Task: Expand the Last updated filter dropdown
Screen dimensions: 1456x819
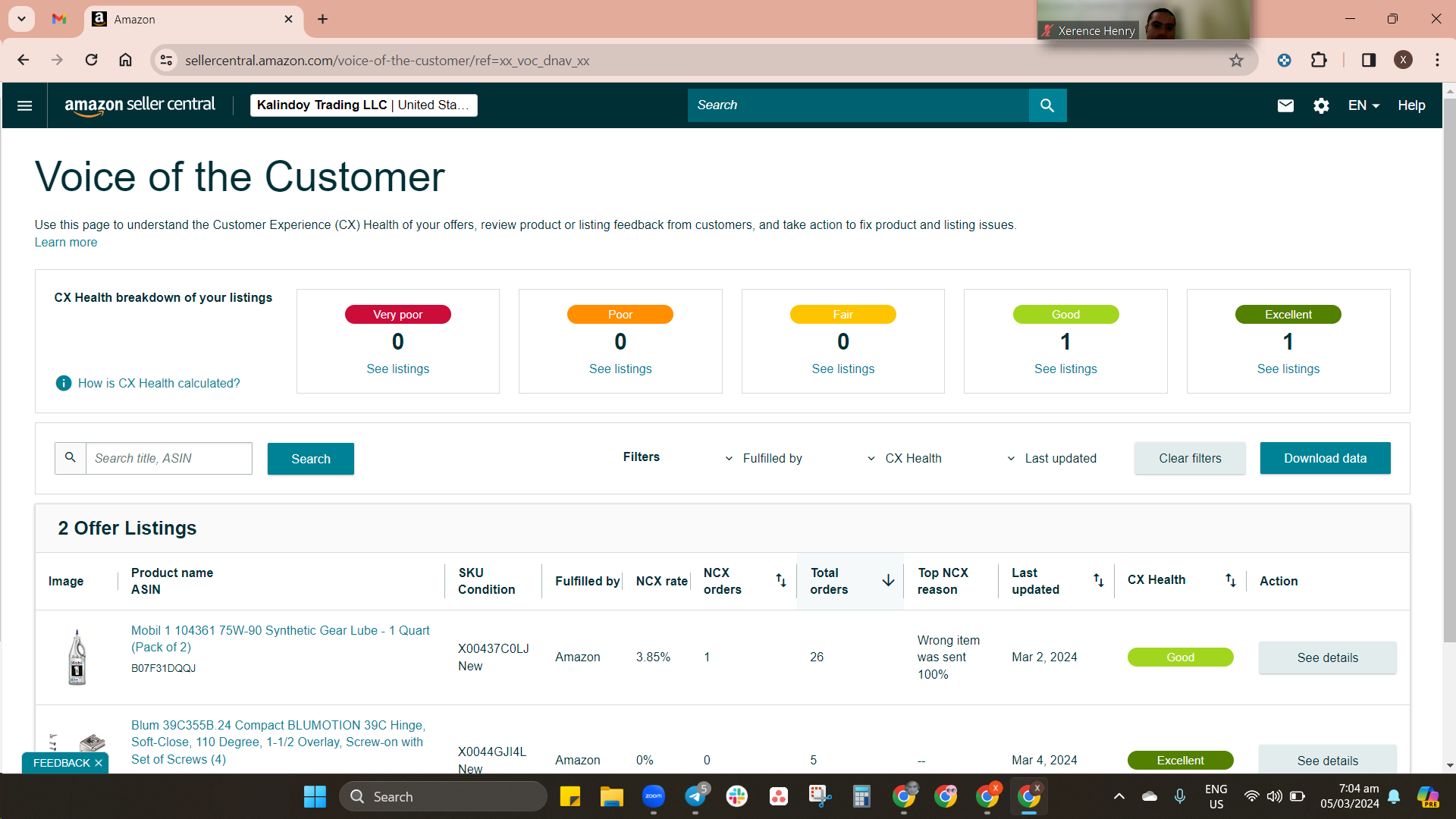Action: click(x=1051, y=458)
